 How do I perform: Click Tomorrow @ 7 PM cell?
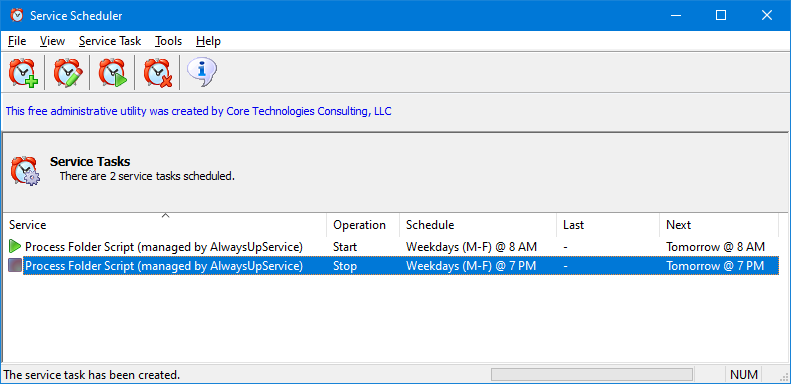click(x=715, y=265)
